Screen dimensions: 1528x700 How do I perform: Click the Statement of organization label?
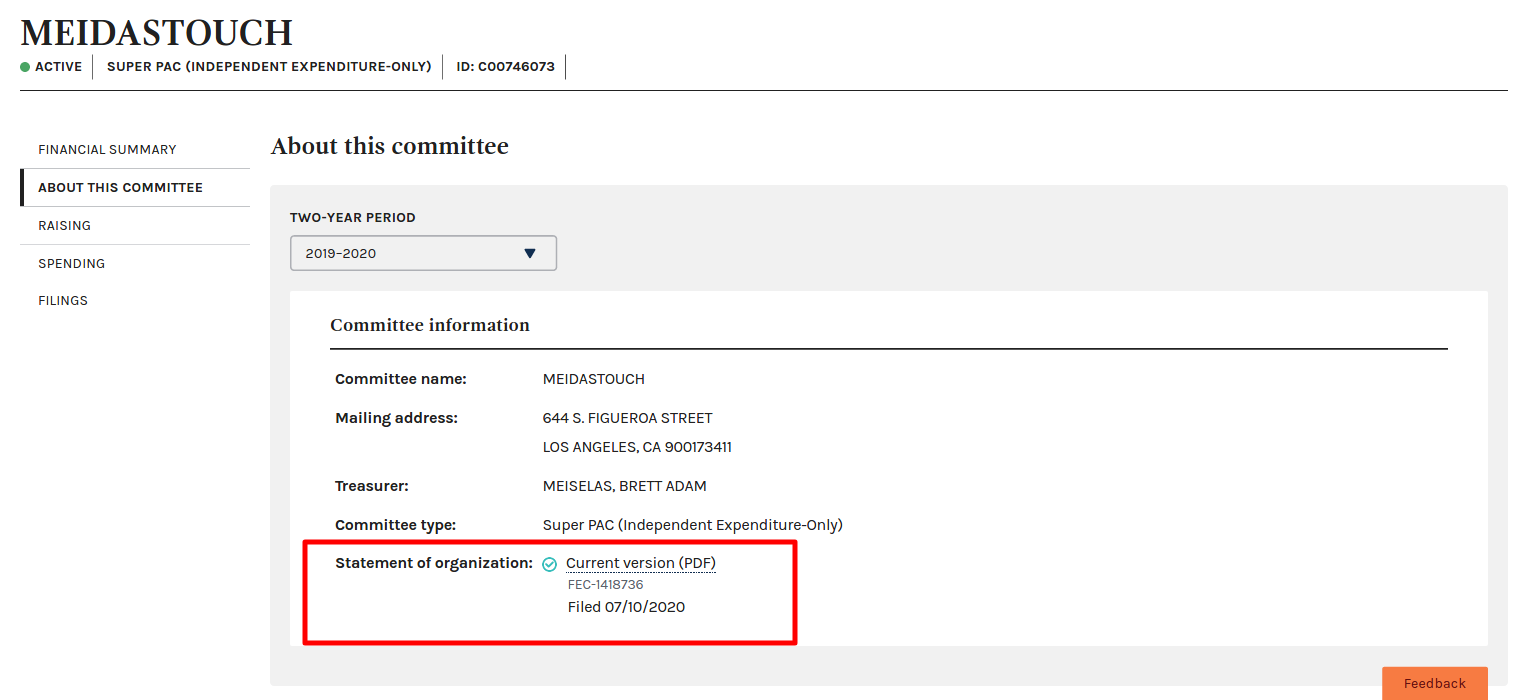[x=434, y=563]
